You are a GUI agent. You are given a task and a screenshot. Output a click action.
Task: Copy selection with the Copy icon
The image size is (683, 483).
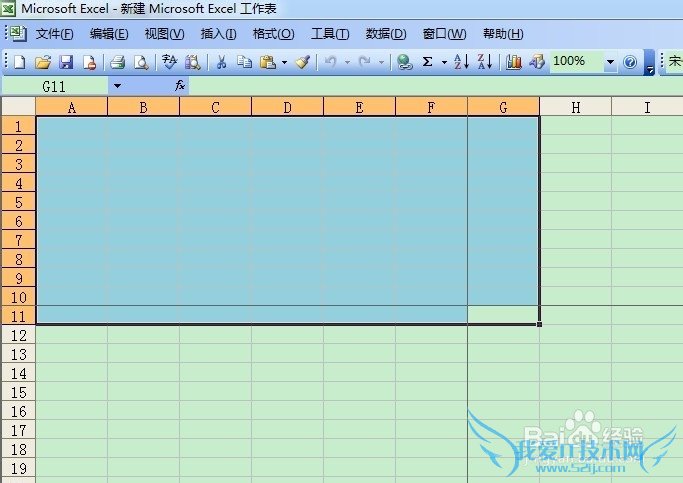coord(244,62)
